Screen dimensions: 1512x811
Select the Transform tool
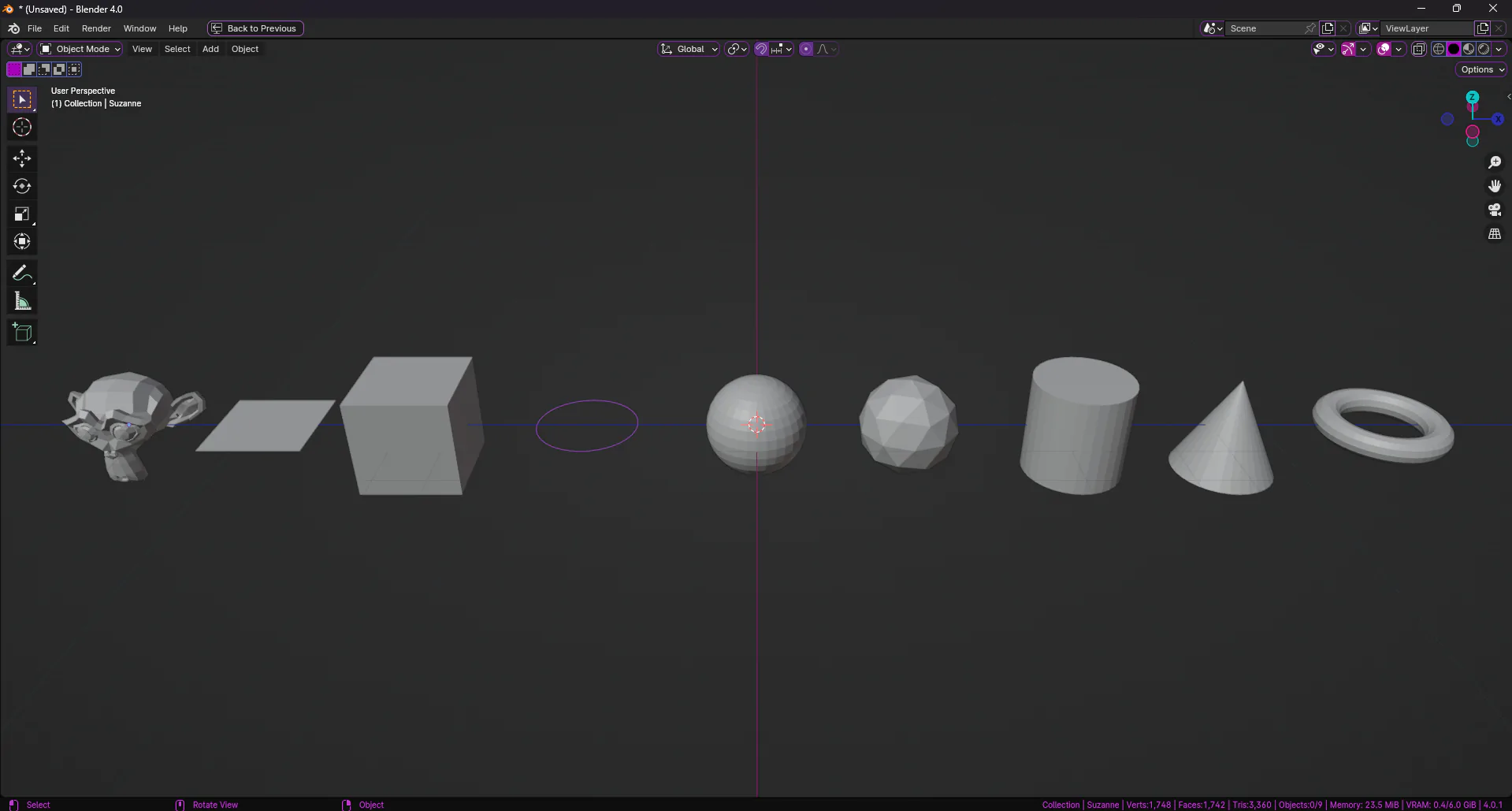(22, 241)
